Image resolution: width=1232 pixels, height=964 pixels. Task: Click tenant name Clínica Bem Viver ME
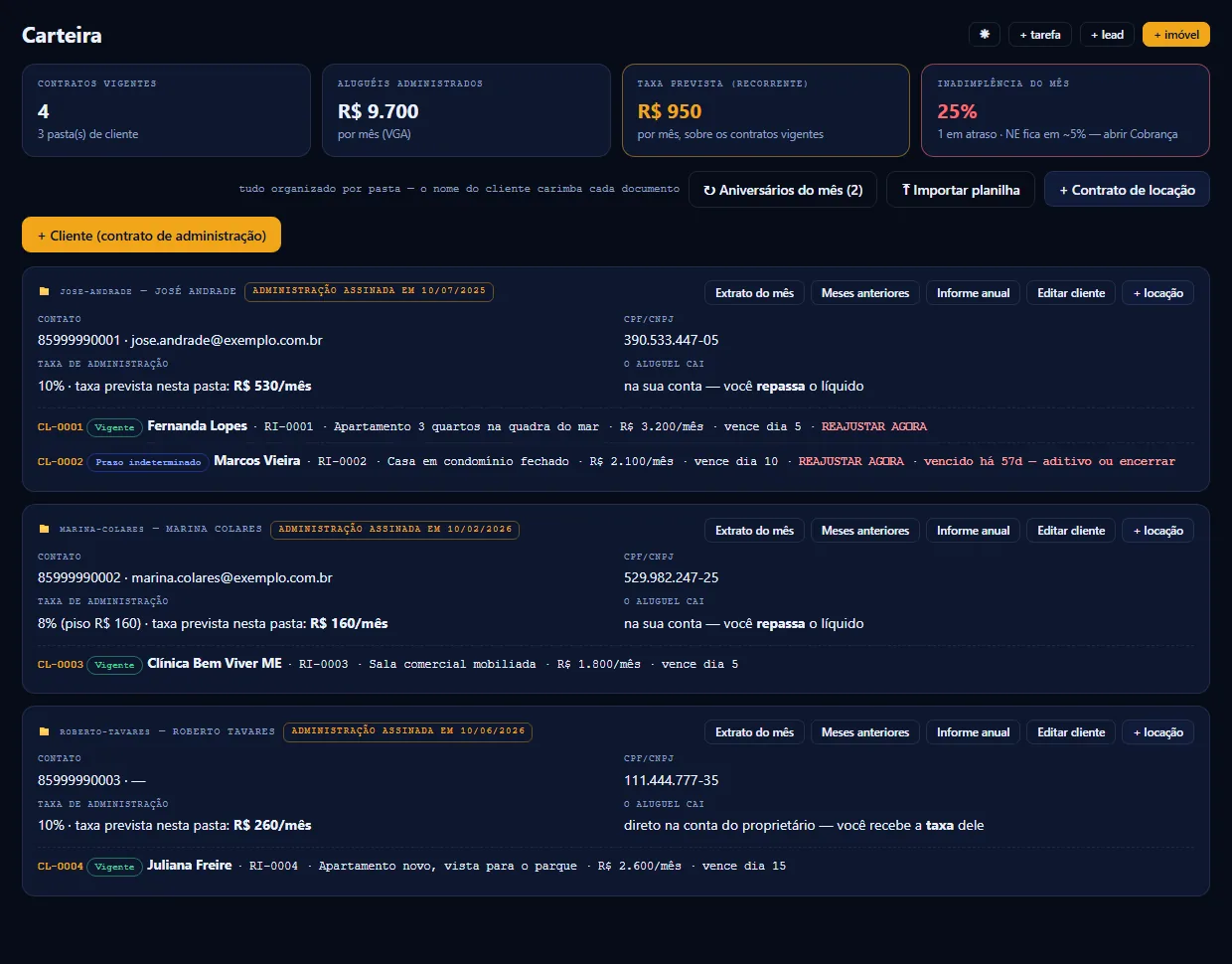(x=215, y=663)
